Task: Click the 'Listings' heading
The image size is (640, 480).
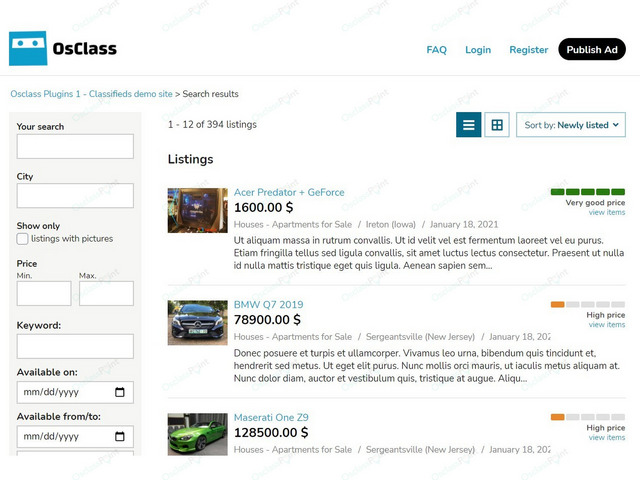Action: (x=191, y=159)
